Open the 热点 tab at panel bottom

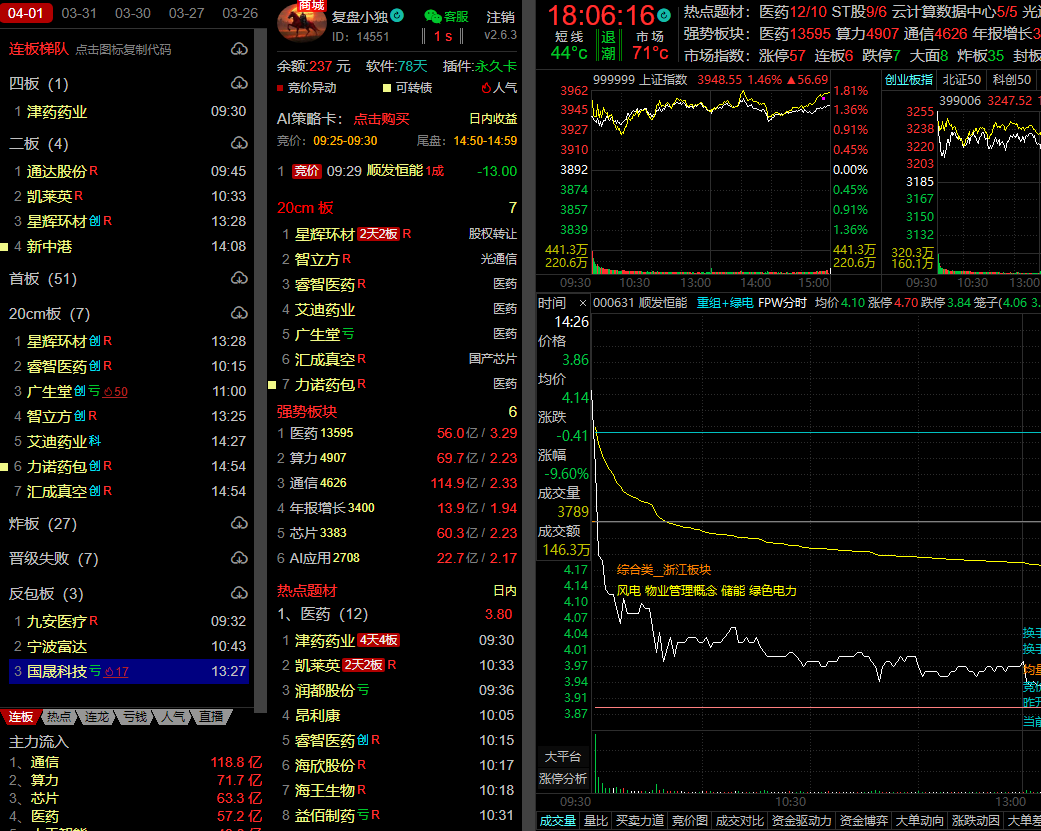(x=59, y=717)
